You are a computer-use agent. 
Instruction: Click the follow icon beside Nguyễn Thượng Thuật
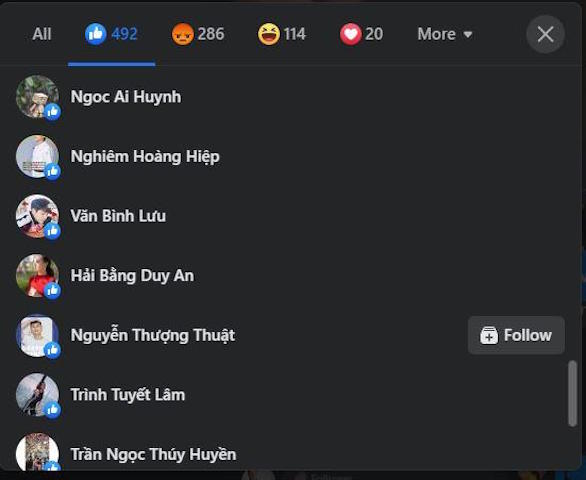coord(489,335)
